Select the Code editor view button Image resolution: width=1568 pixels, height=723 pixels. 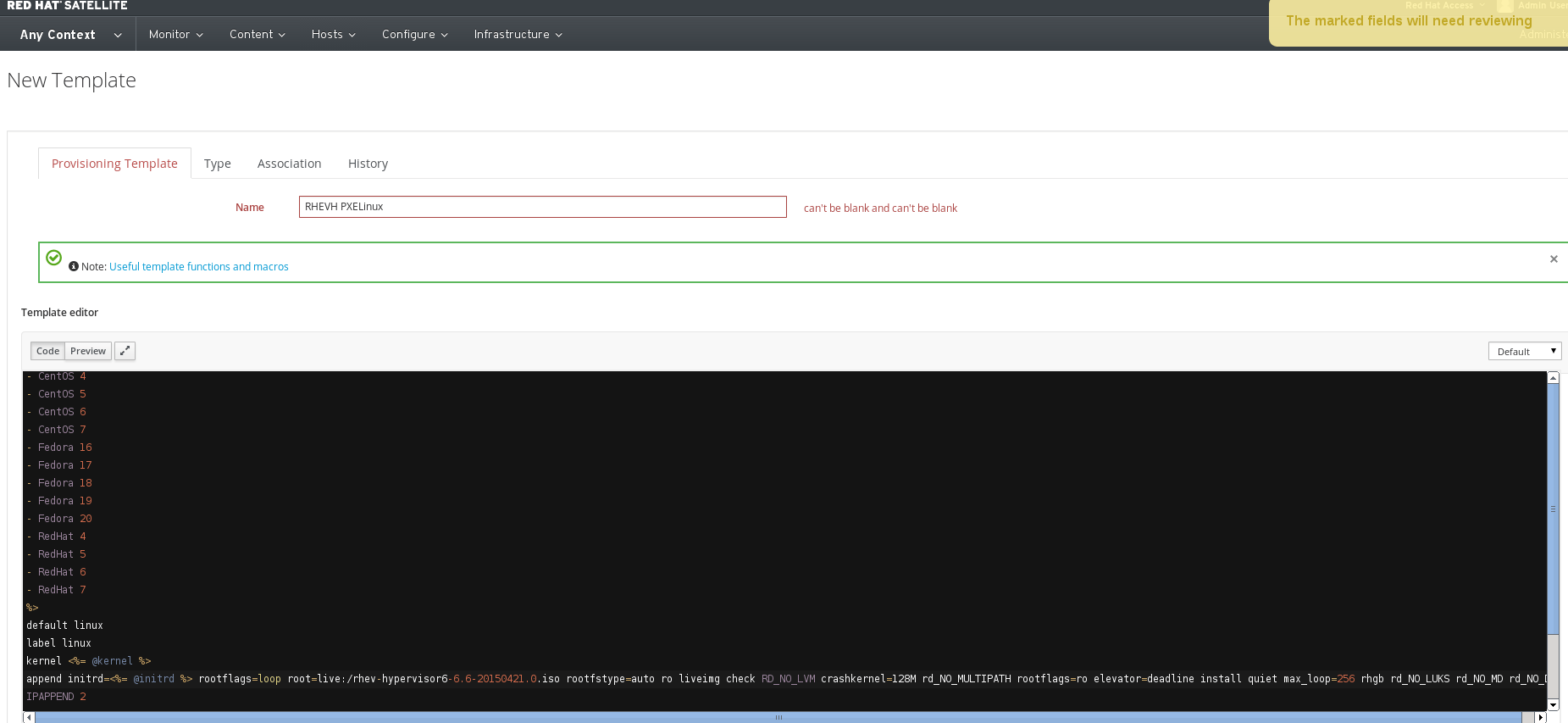[47, 351]
